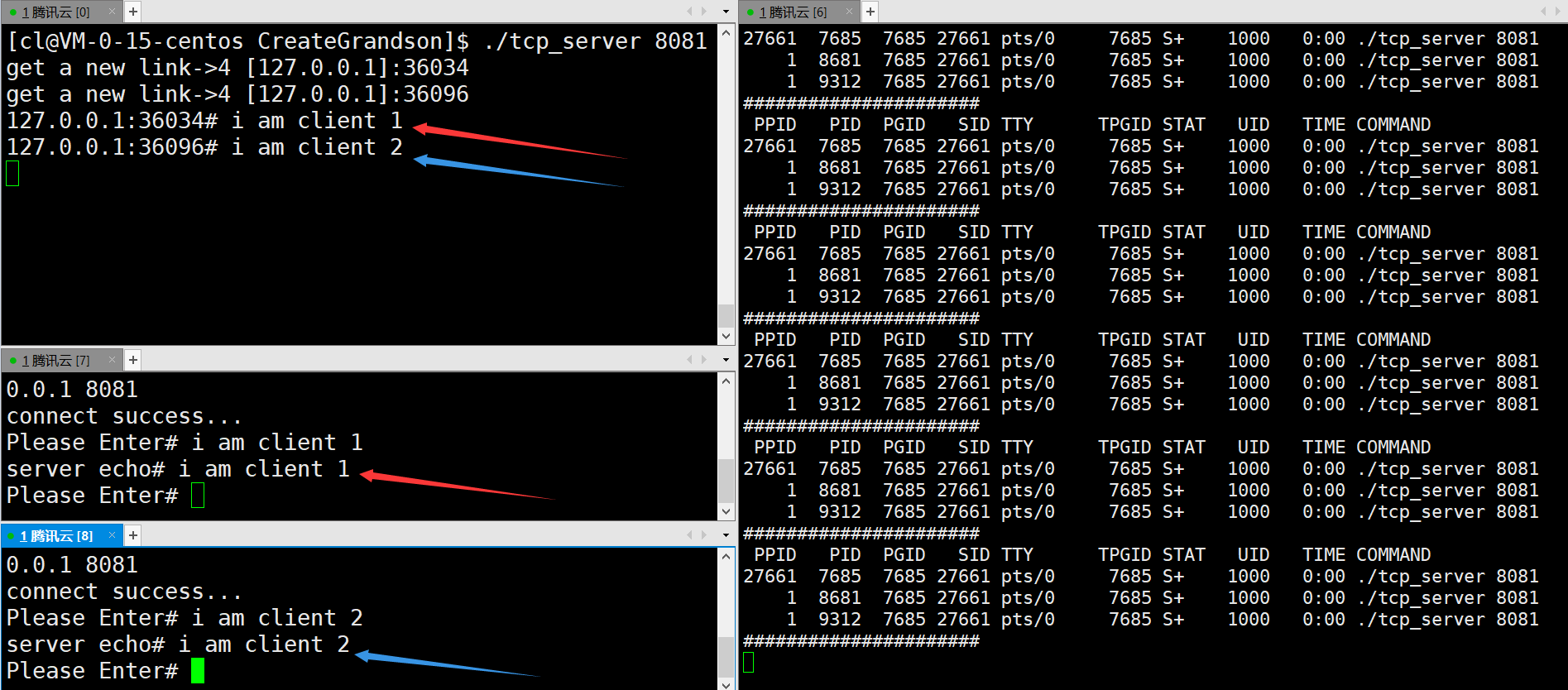Viewport: 1568px width, 690px height.
Task: Click the first '#####' separator line in pane [6]
Action: [861, 103]
